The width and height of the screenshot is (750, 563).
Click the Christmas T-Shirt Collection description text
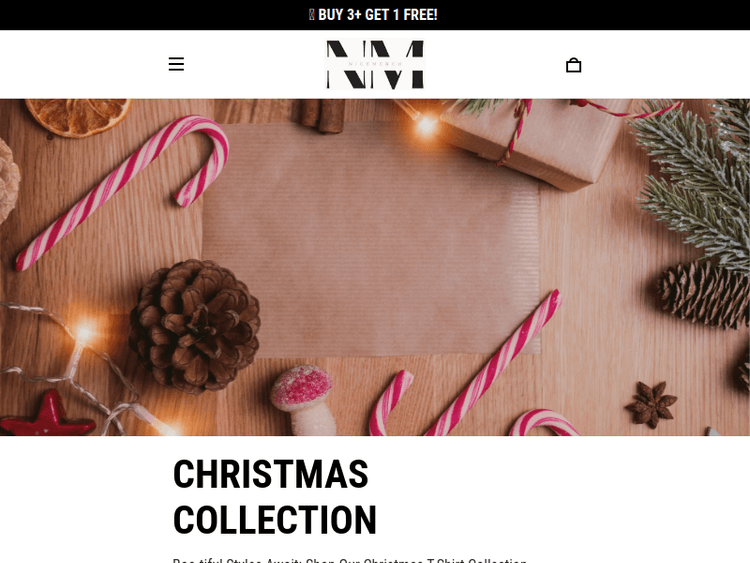[x=350, y=560]
